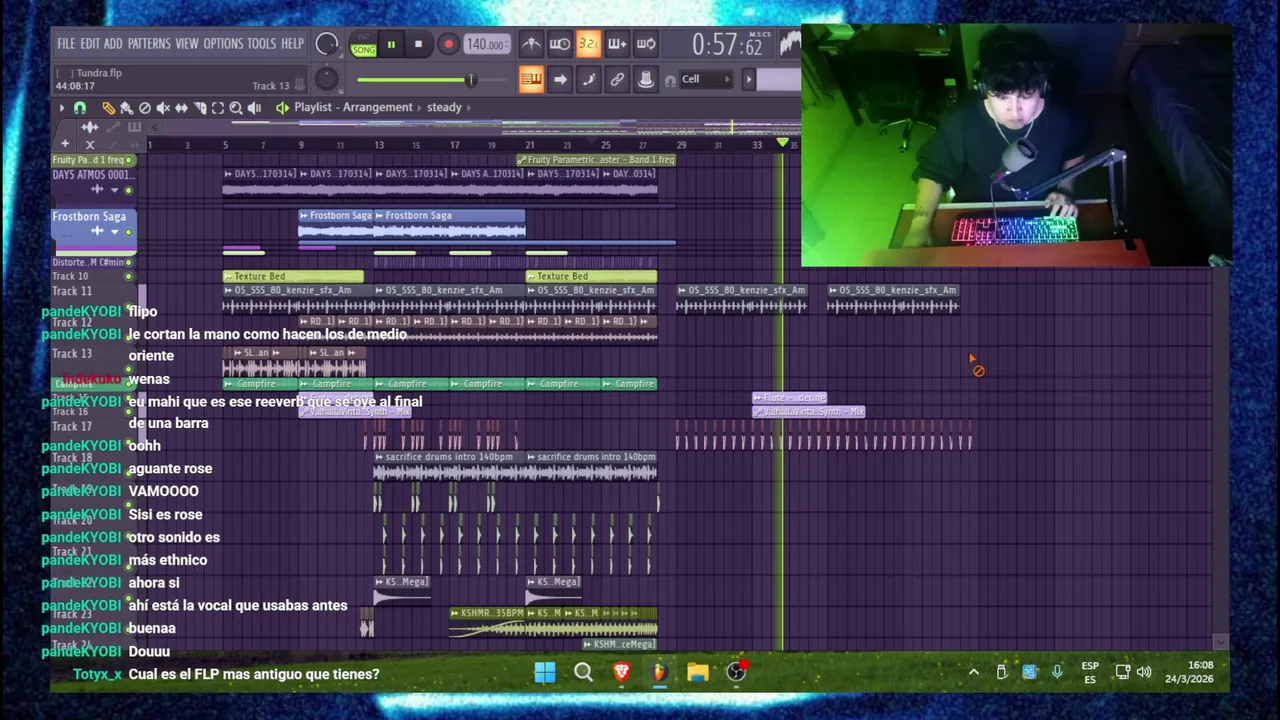Select the slip tool with double arrows

(x=181, y=108)
